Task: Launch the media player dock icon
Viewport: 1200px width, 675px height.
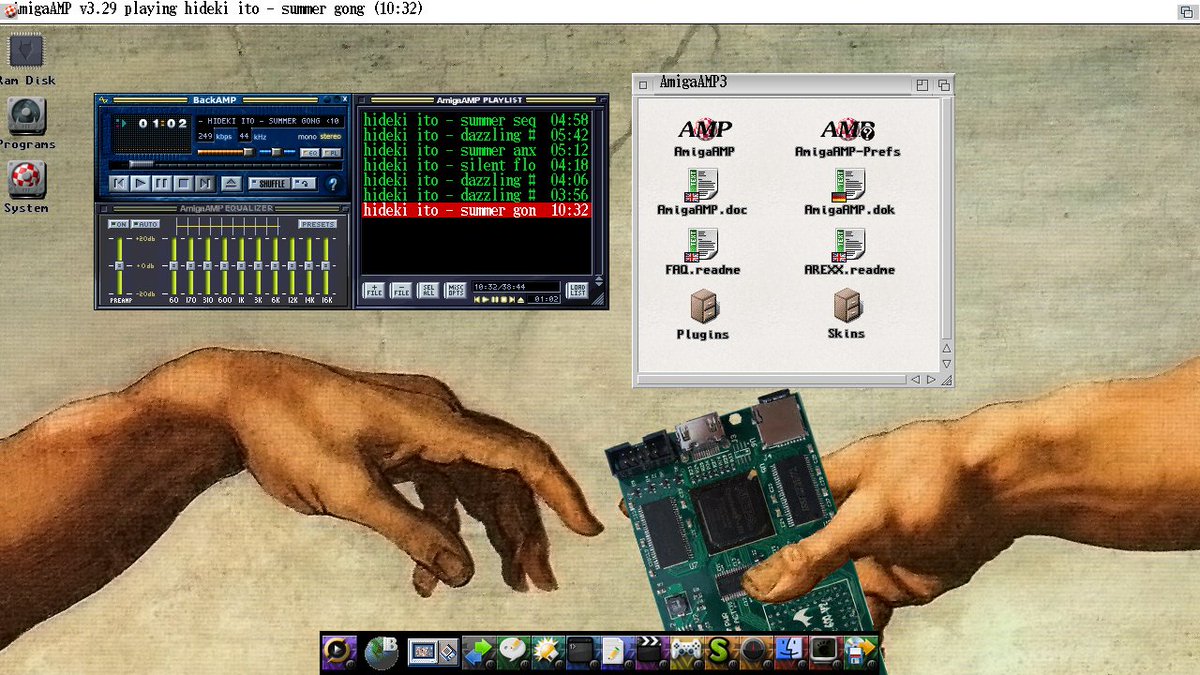Action: [x=338, y=652]
